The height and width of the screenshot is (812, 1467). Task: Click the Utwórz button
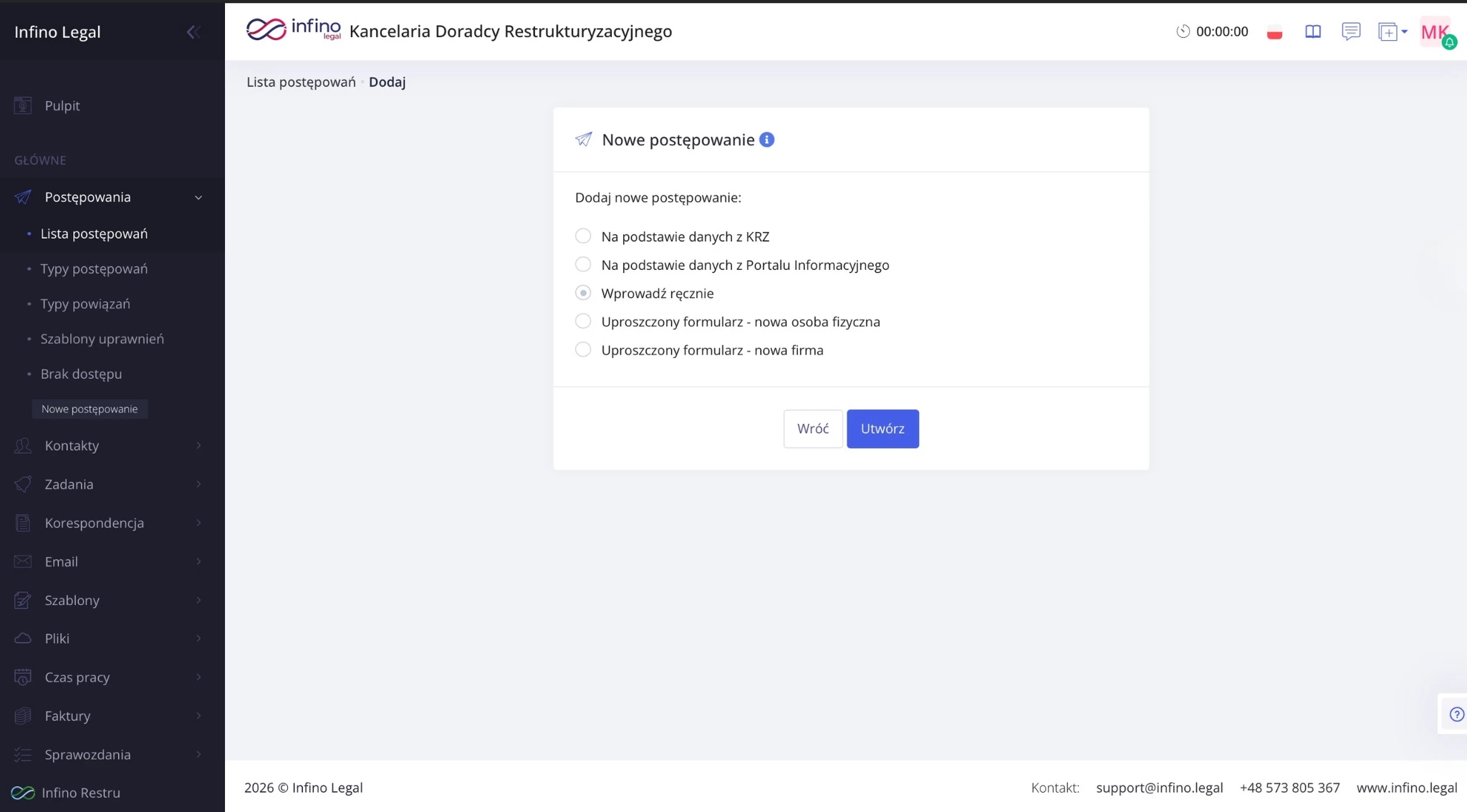click(882, 428)
